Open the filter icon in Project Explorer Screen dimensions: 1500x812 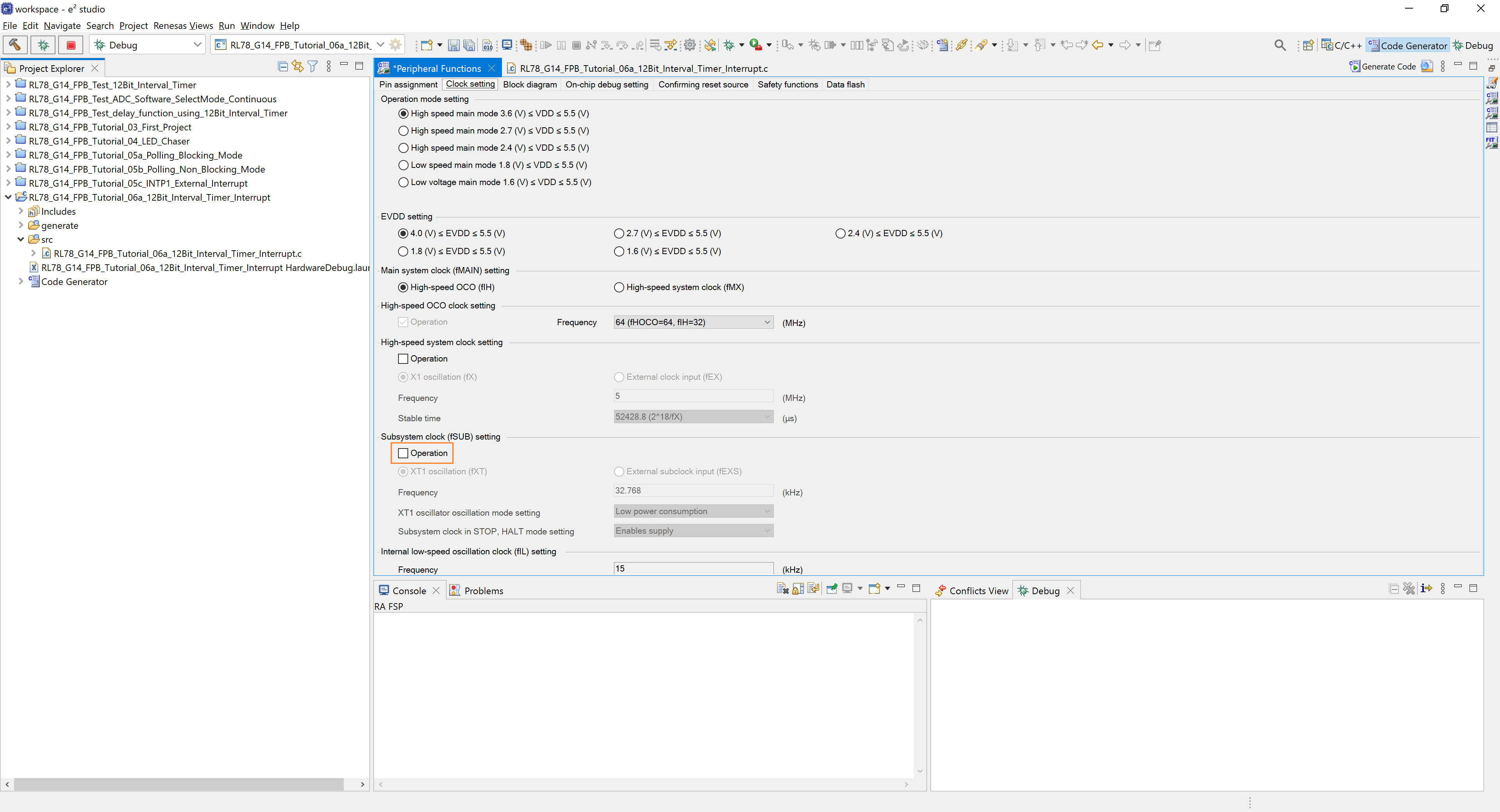tap(312, 66)
